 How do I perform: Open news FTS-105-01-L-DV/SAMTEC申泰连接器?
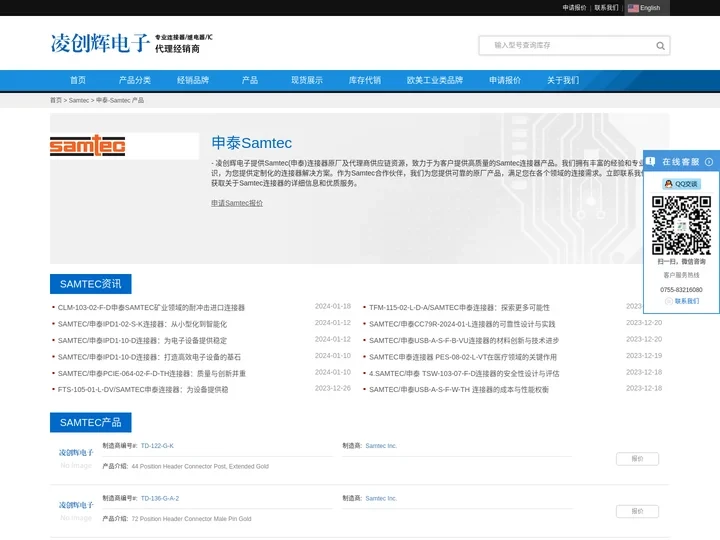click(x=143, y=390)
